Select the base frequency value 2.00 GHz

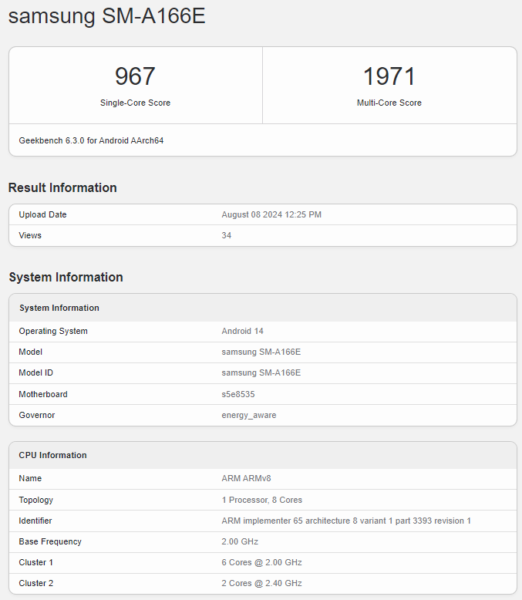[x=240, y=541]
